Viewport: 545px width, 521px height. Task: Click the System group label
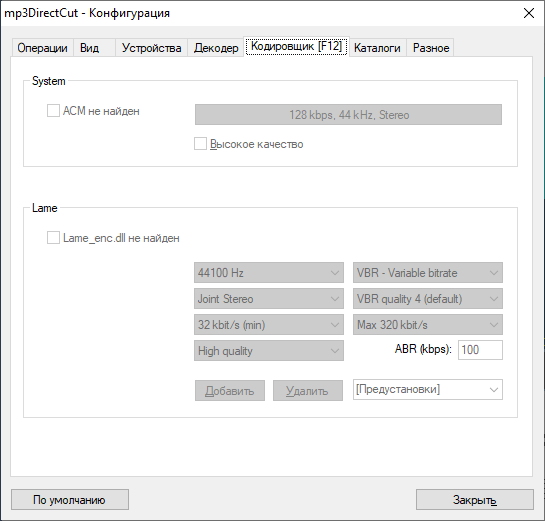(49, 81)
